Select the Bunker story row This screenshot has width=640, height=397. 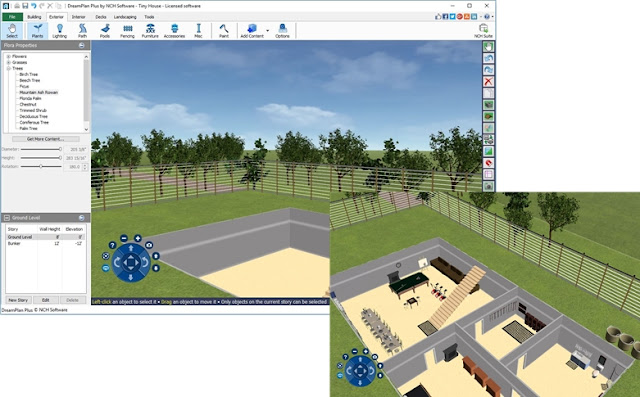pos(46,244)
